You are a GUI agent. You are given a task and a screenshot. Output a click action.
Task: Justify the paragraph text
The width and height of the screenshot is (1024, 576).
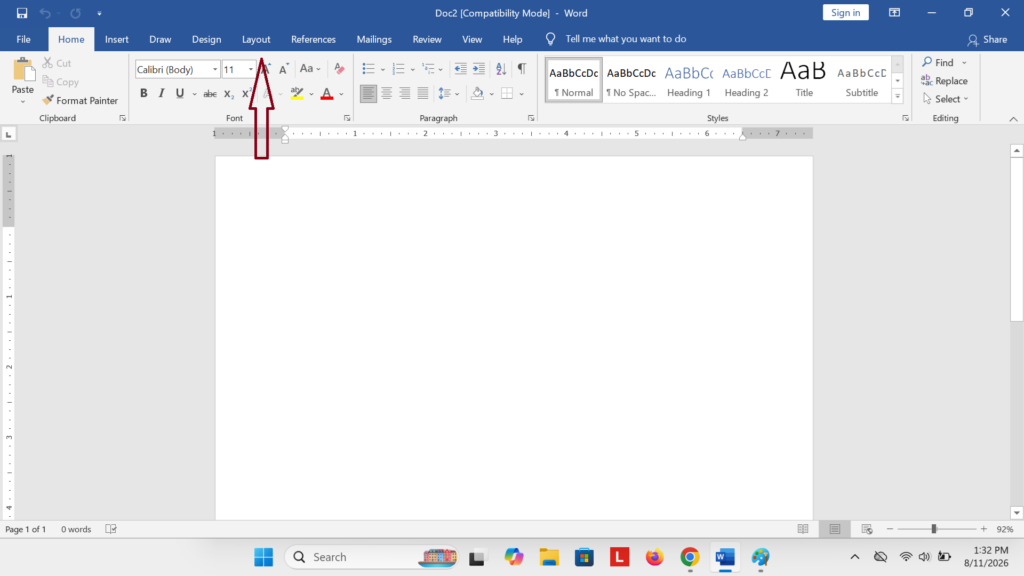pyautogui.click(x=423, y=93)
